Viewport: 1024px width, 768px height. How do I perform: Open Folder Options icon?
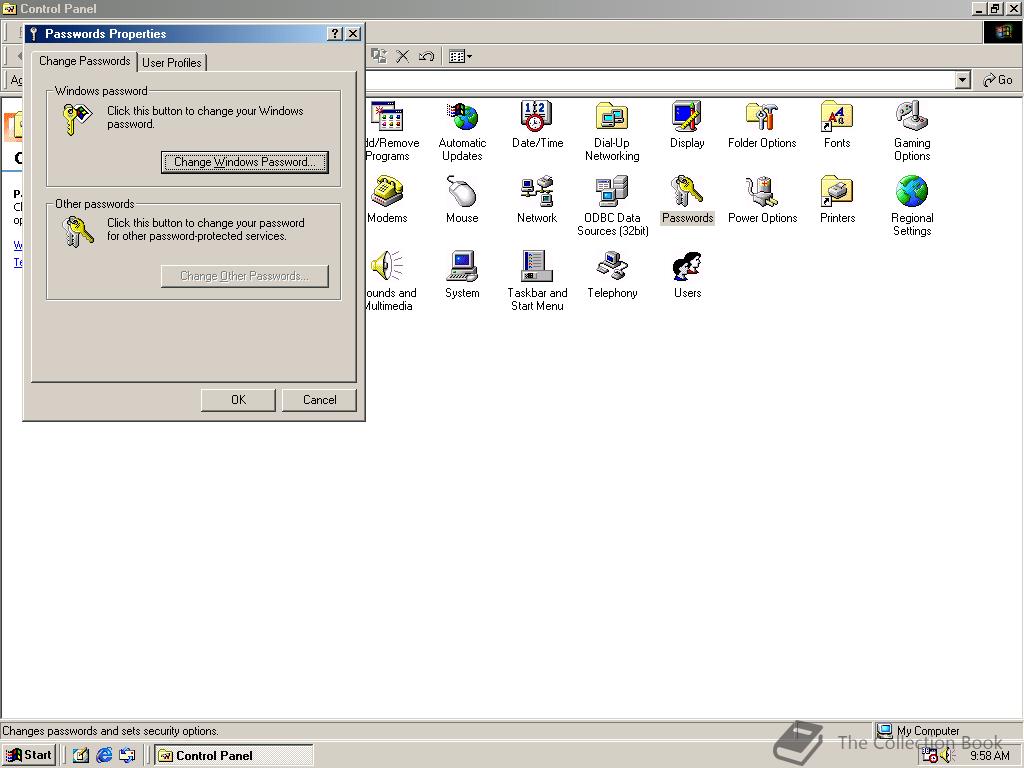coord(762,118)
